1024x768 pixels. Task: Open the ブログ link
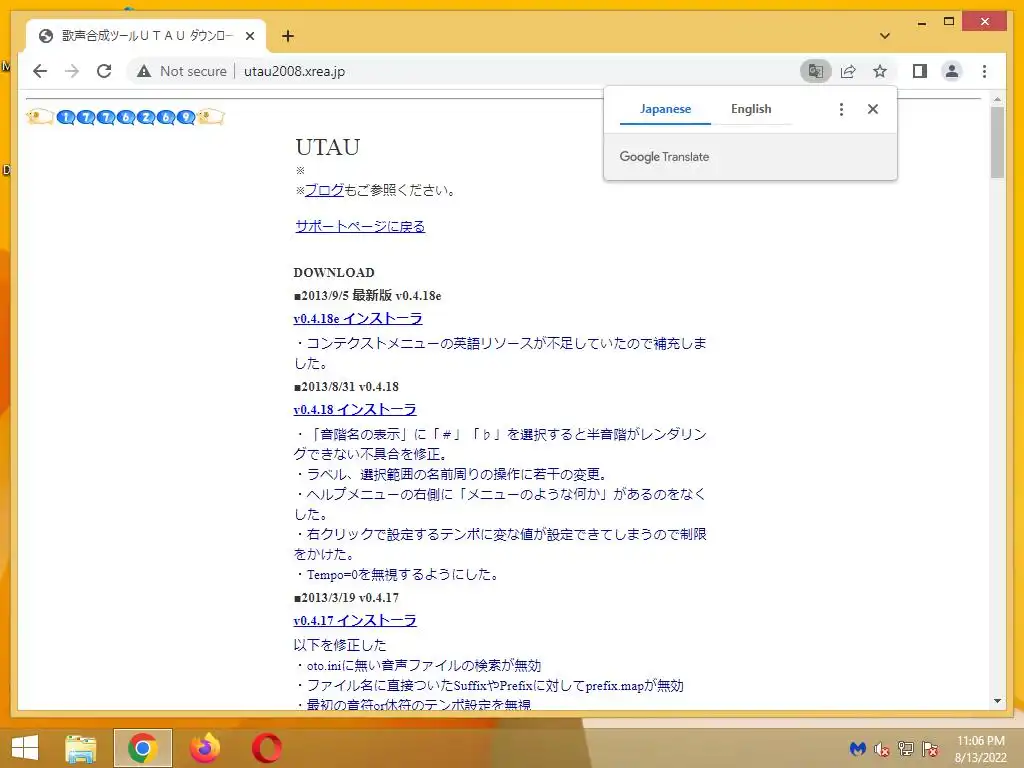(x=325, y=190)
